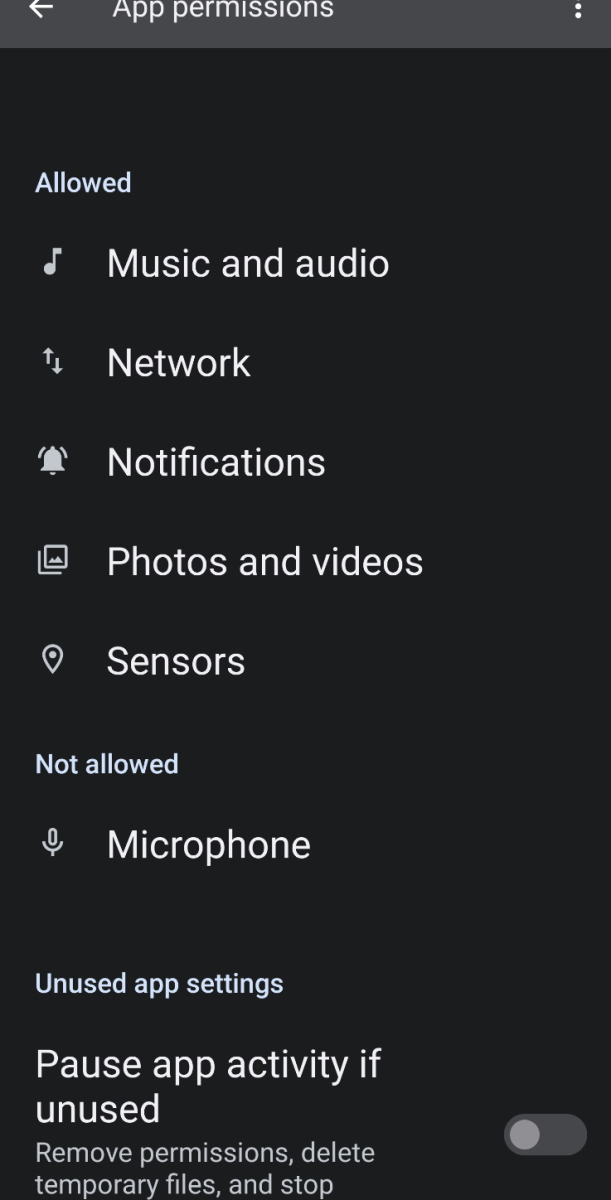The width and height of the screenshot is (611, 1200).
Task: Open the Network permission settings
Action: coord(178,361)
